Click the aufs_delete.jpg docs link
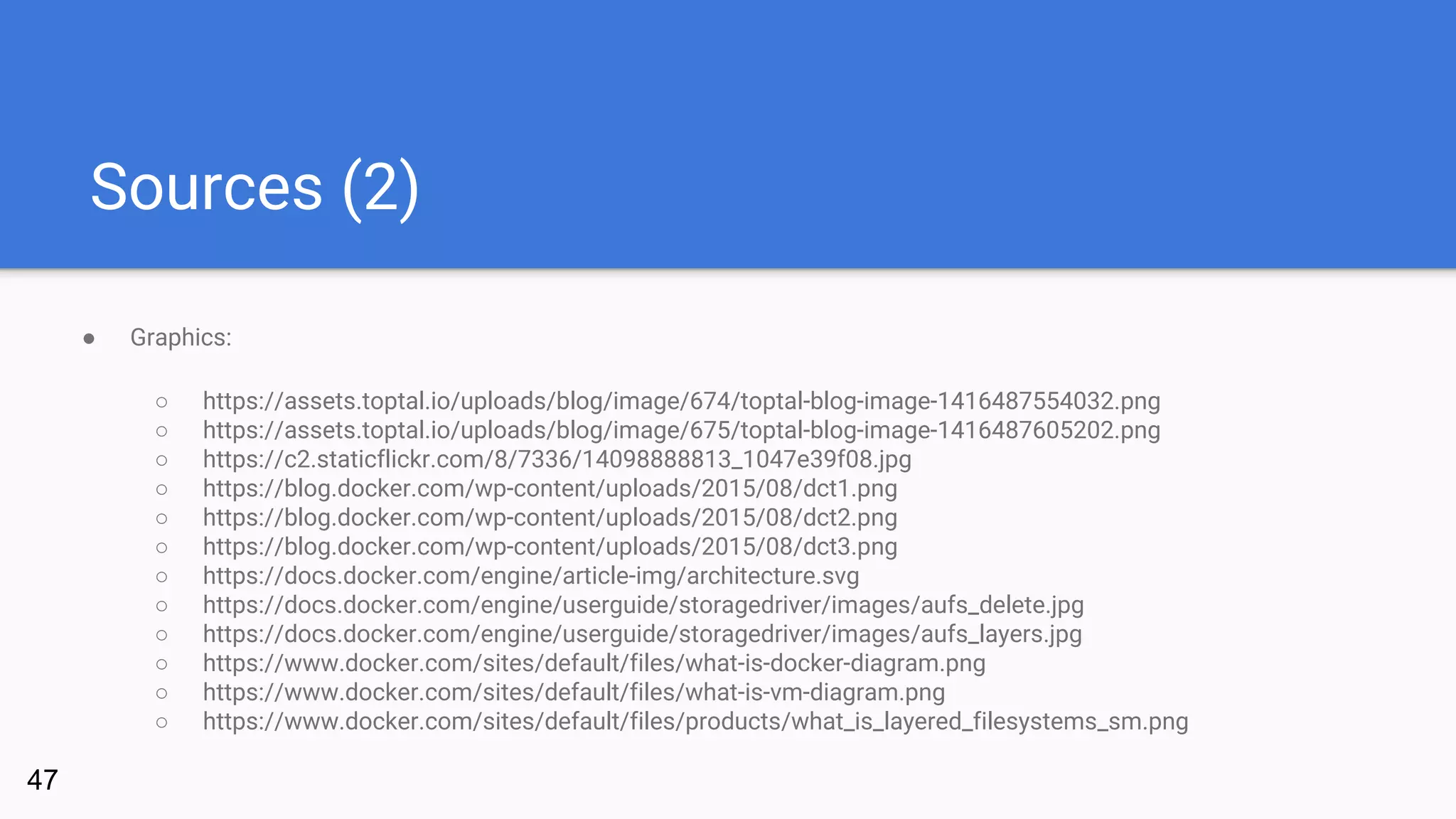 point(643,605)
